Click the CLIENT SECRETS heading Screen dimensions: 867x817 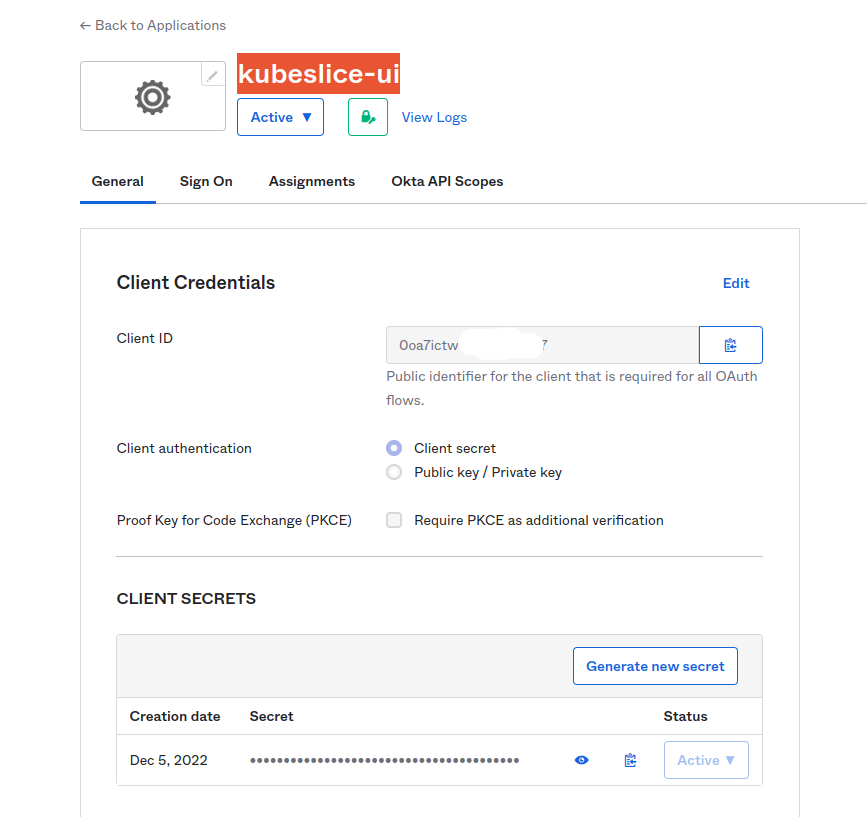pyautogui.click(x=186, y=599)
